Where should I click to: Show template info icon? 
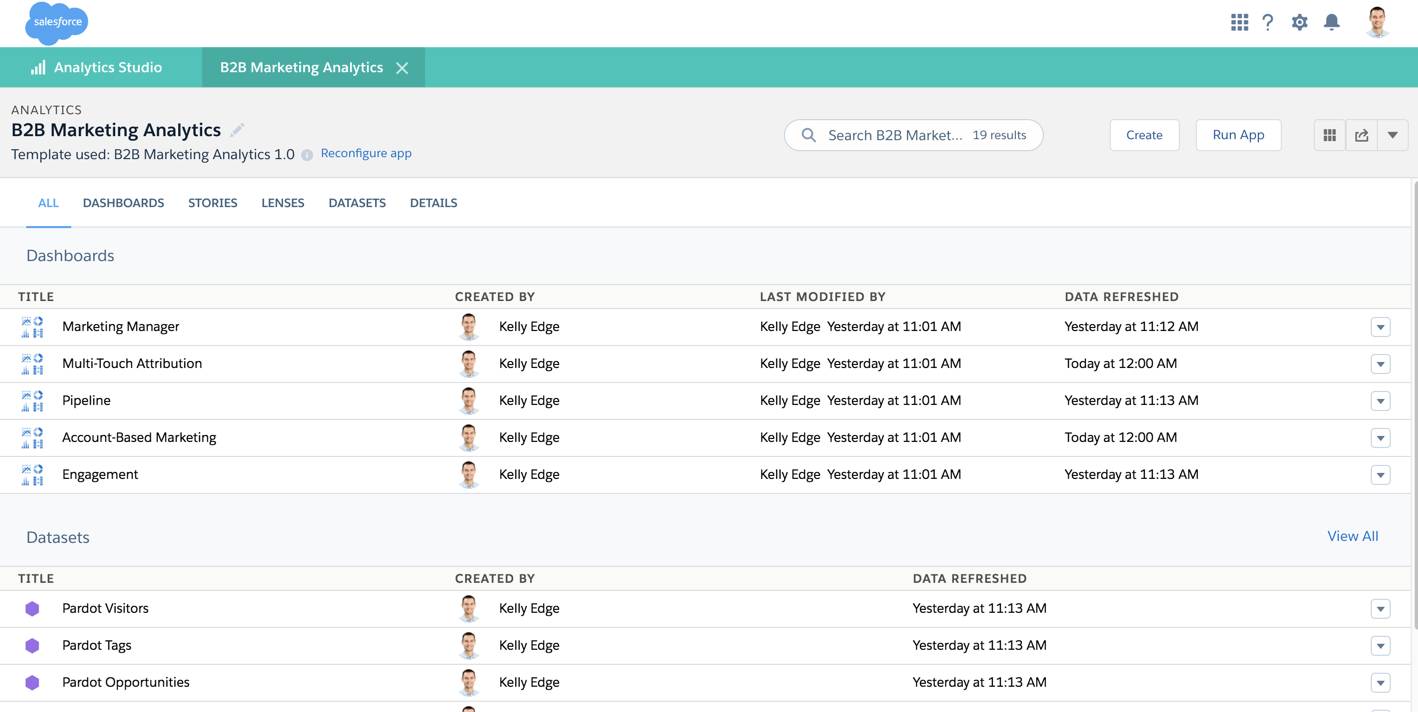(307, 155)
